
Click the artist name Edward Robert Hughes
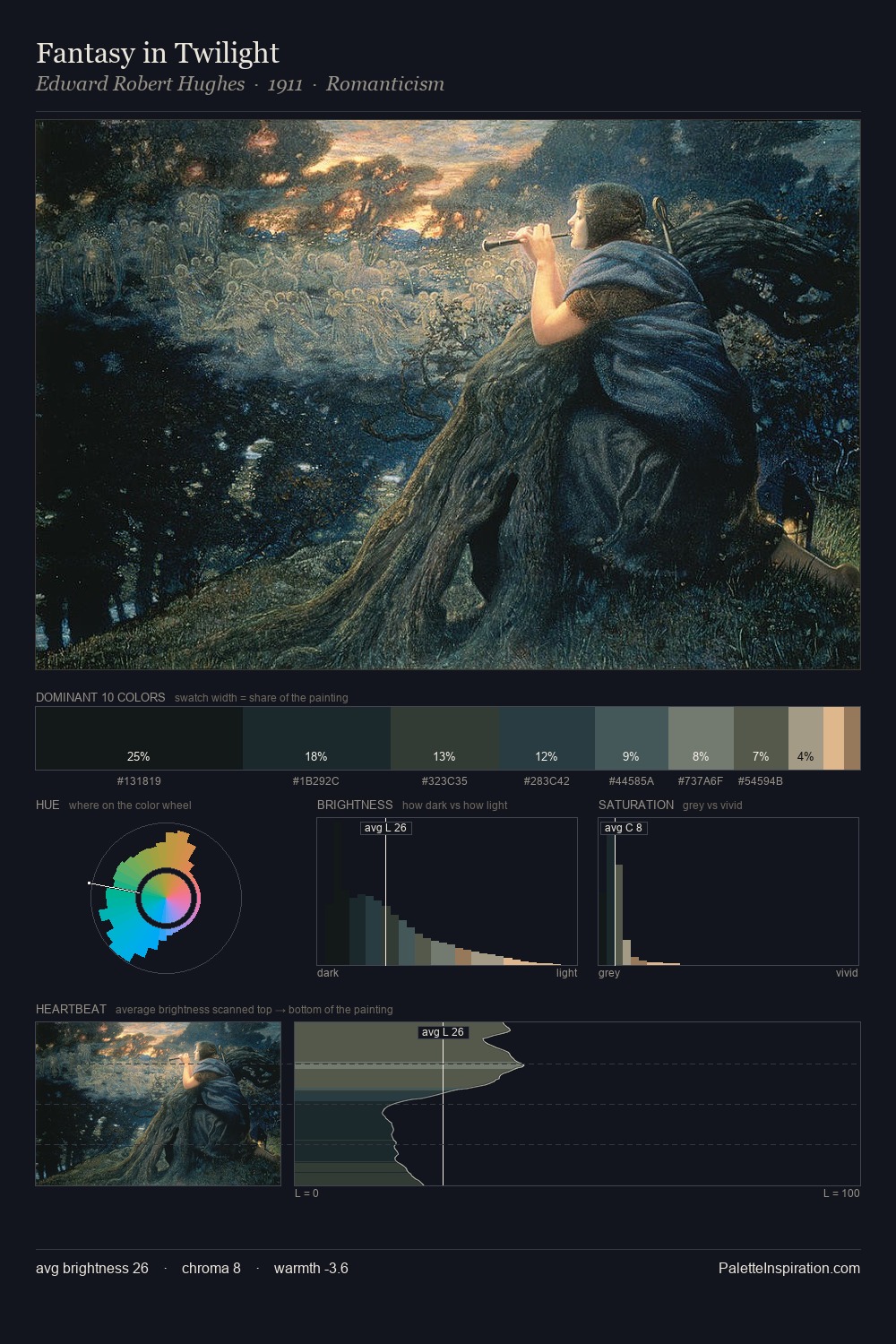click(x=140, y=84)
